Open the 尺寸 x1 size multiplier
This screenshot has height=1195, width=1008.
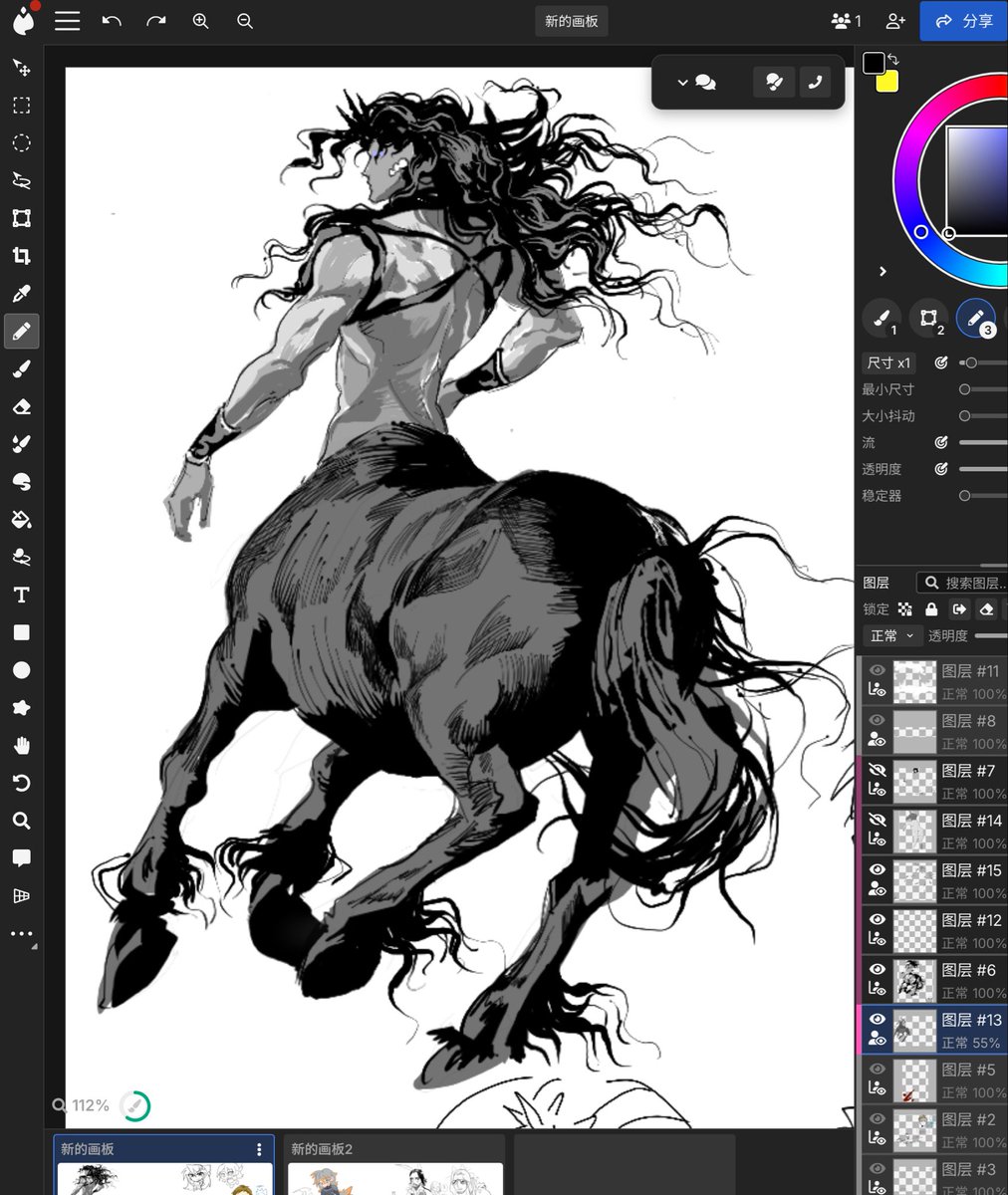click(888, 362)
